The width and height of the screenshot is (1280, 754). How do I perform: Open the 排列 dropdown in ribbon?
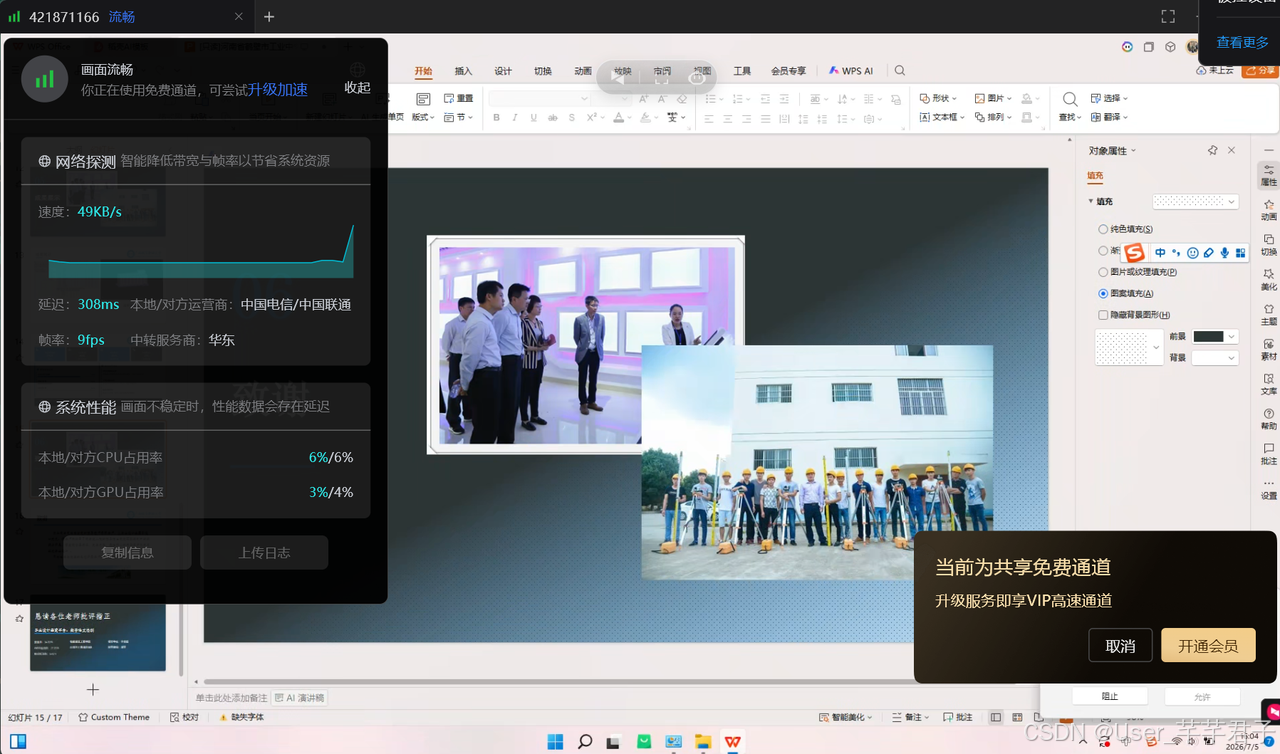pyautogui.click(x=993, y=117)
